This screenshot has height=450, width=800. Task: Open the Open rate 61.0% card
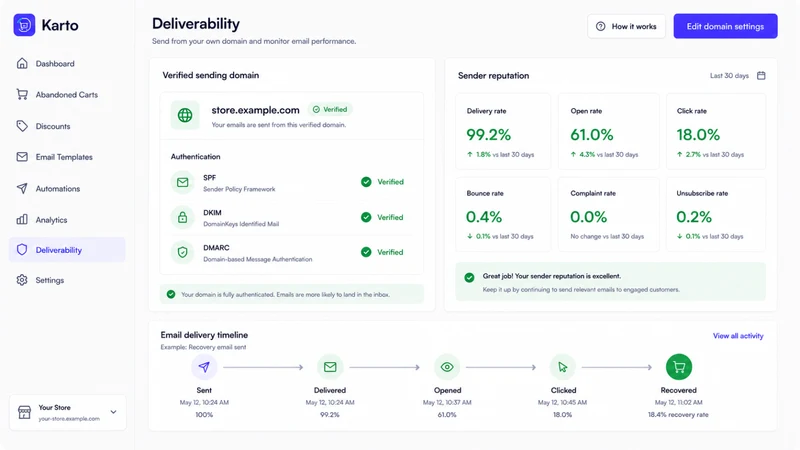pyautogui.click(x=608, y=131)
